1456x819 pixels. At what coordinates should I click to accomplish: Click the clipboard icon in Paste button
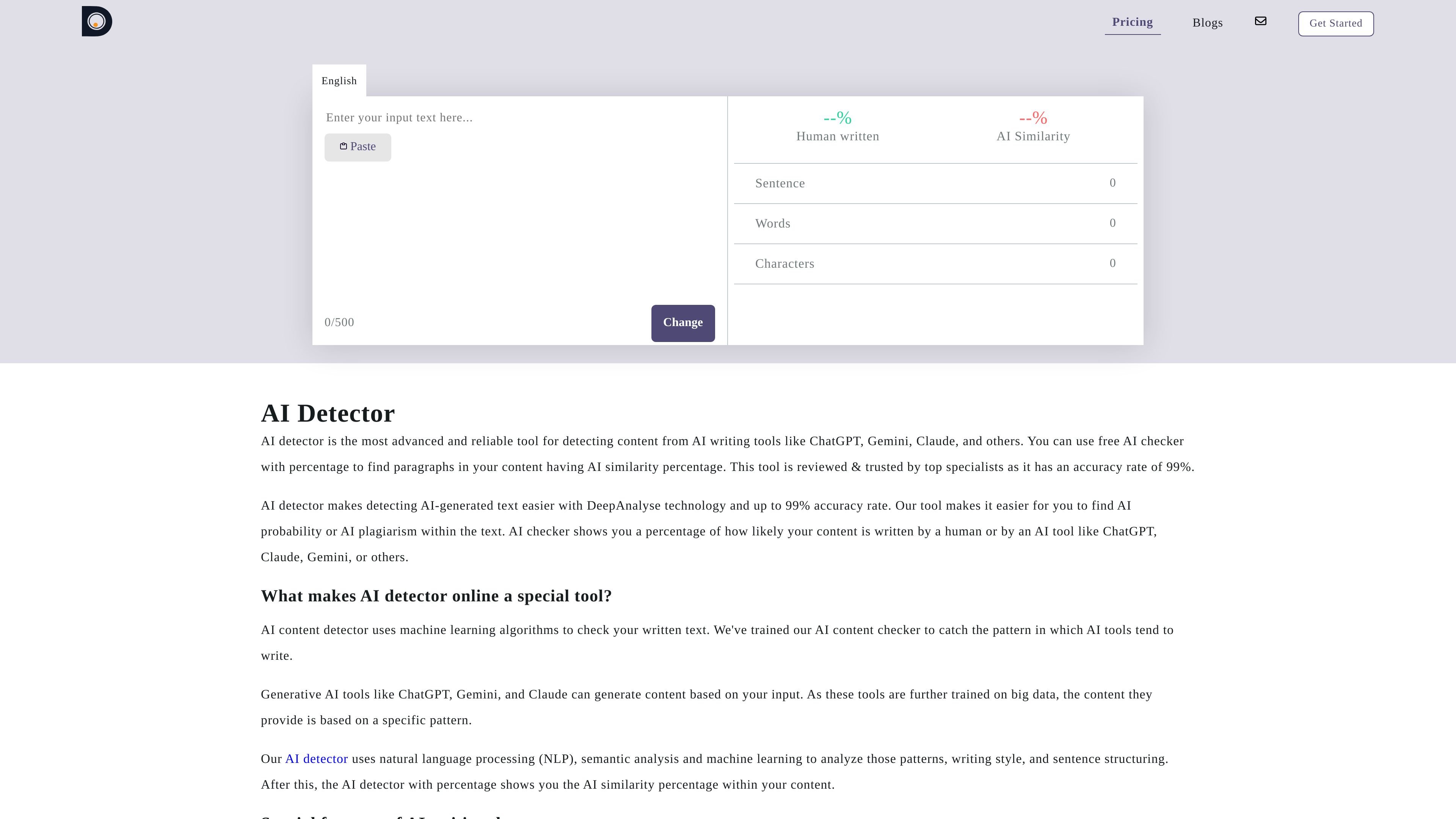click(343, 146)
